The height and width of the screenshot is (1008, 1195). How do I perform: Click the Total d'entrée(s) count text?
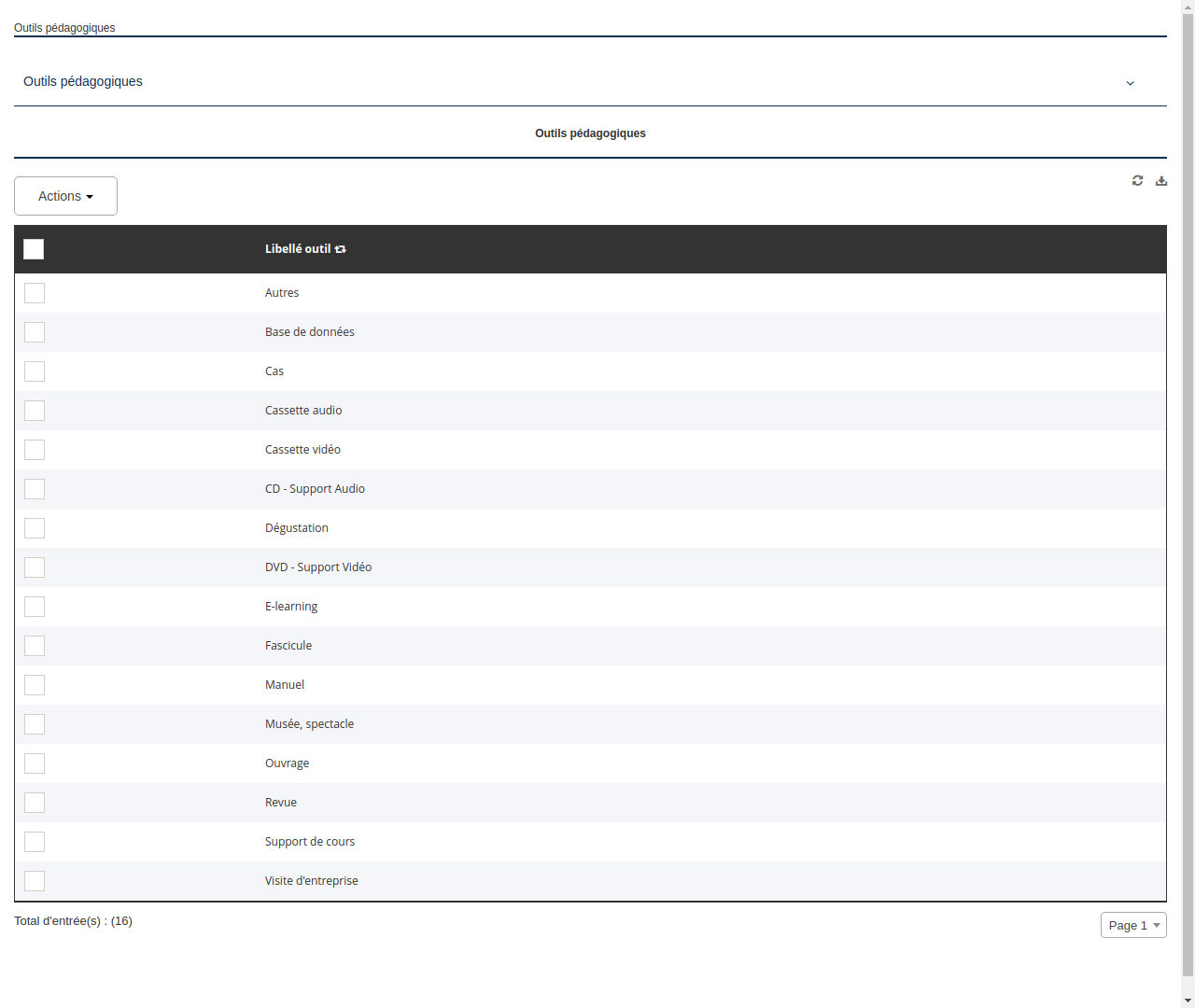[x=73, y=920]
